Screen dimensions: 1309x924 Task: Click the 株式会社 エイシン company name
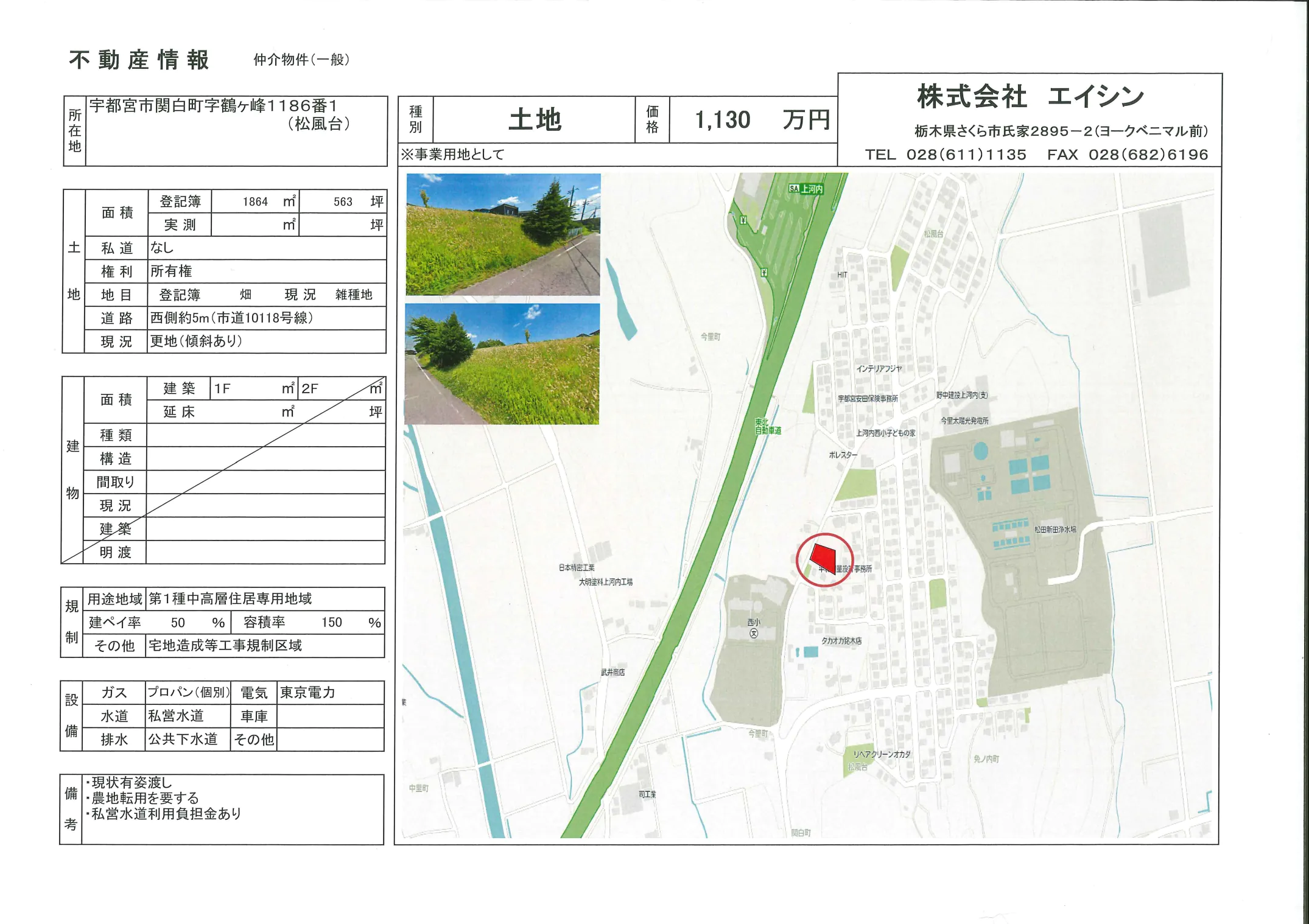(x=1030, y=97)
